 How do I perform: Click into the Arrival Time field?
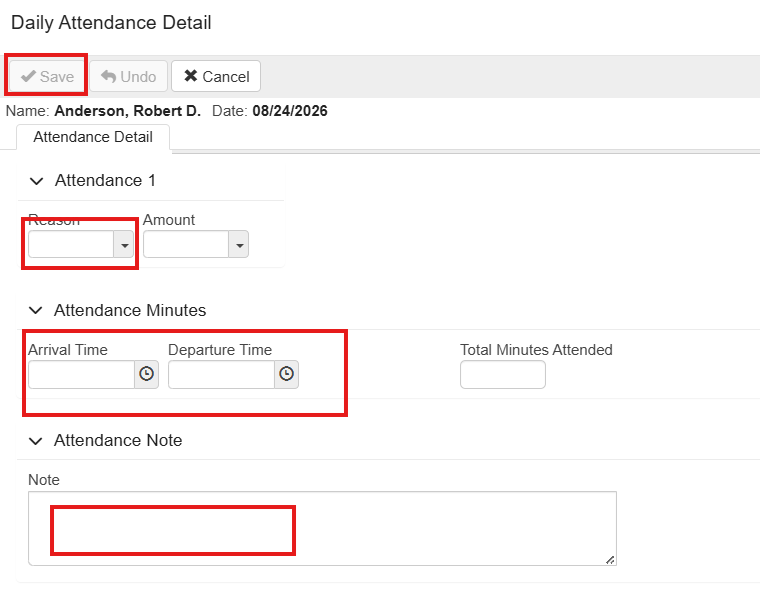point(81,374)
